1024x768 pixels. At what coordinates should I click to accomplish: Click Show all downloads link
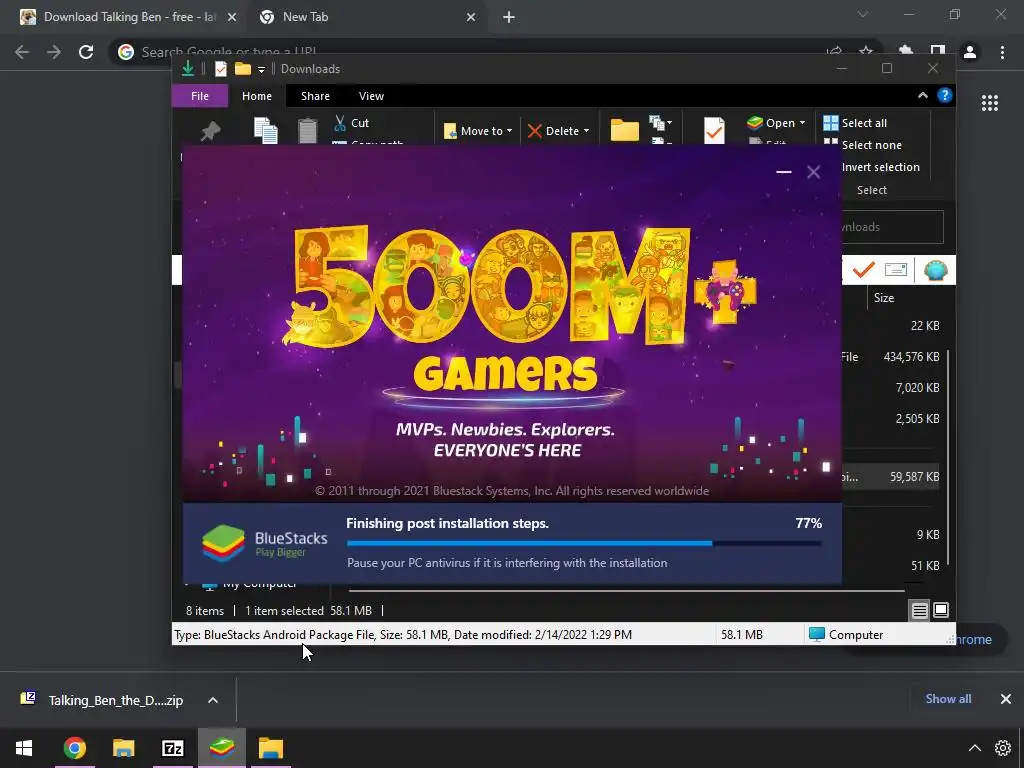point(948,699)
